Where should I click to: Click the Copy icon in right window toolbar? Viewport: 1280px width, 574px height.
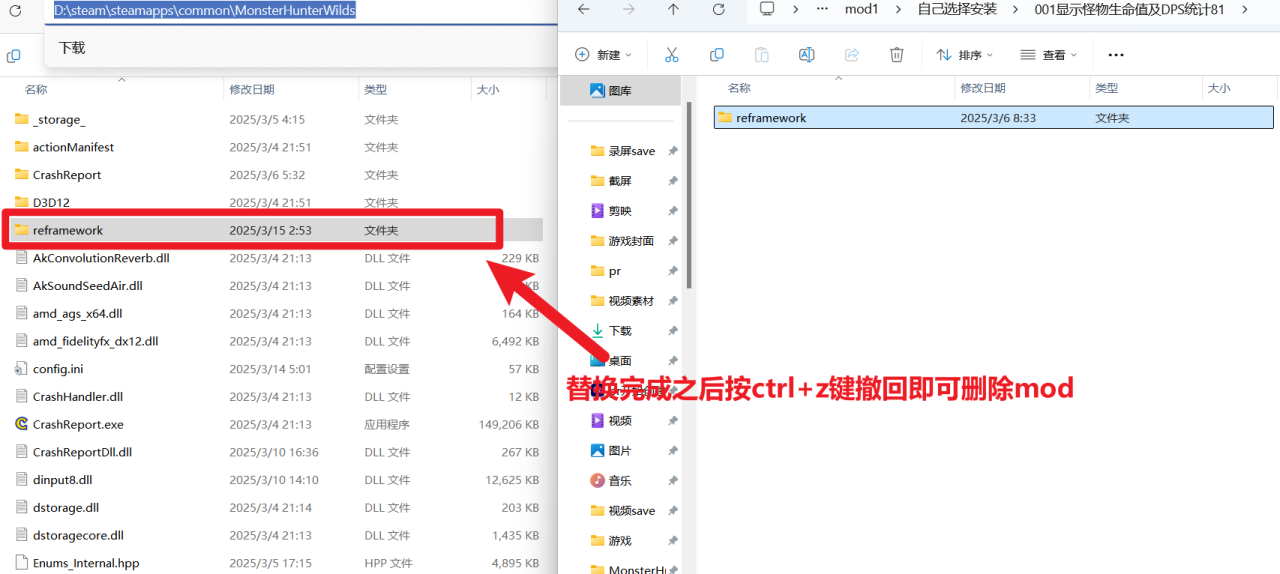[x=717, y=55]
